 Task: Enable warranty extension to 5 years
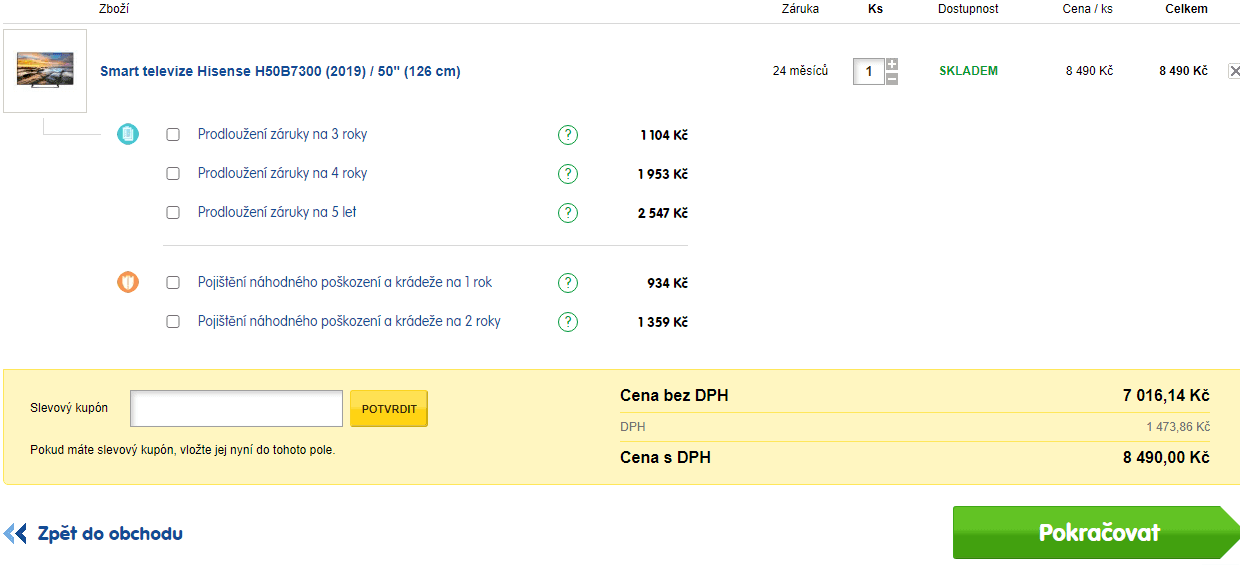pos(173,212)
